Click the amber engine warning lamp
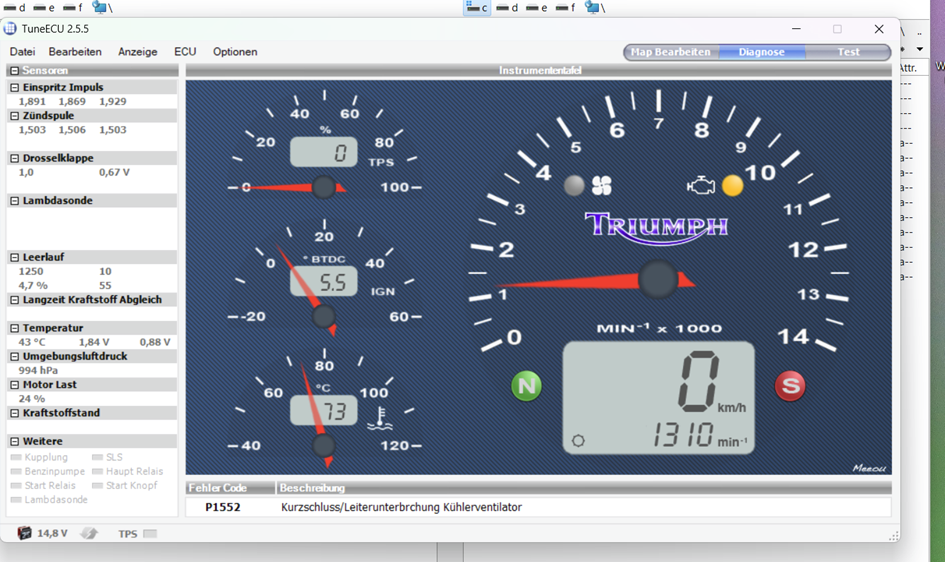 tap(733, 186)
